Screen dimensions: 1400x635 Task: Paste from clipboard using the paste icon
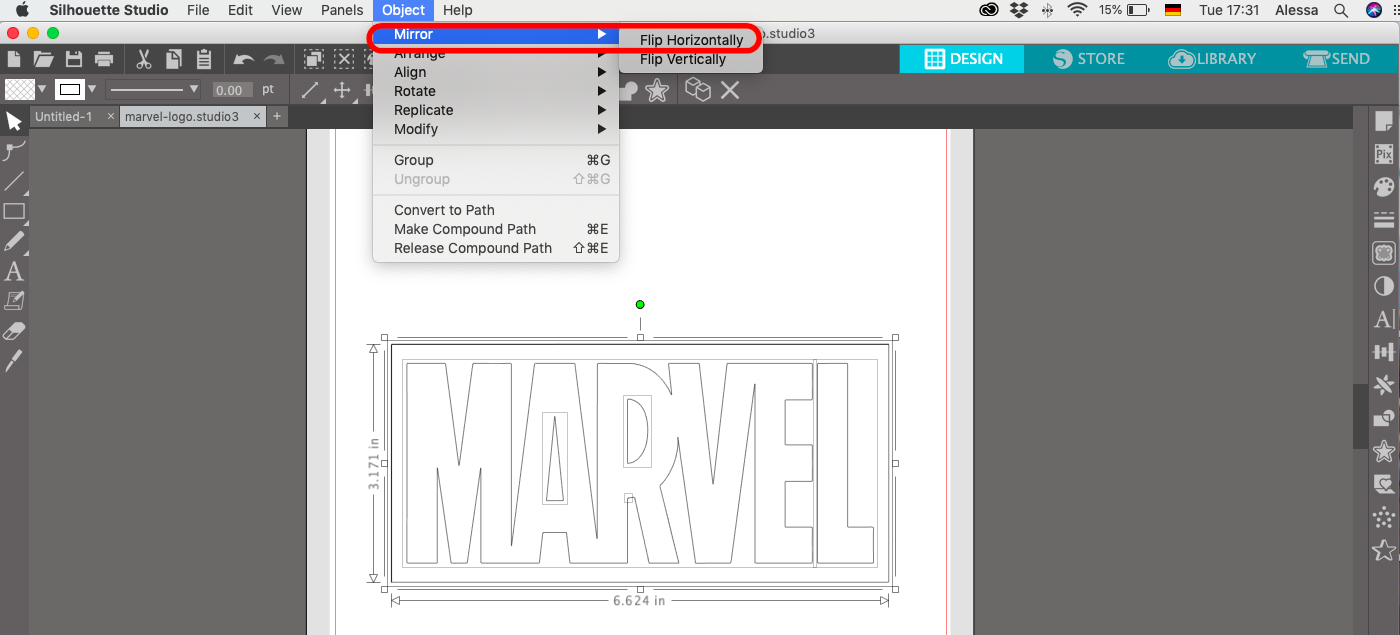[x=204, y=59]
